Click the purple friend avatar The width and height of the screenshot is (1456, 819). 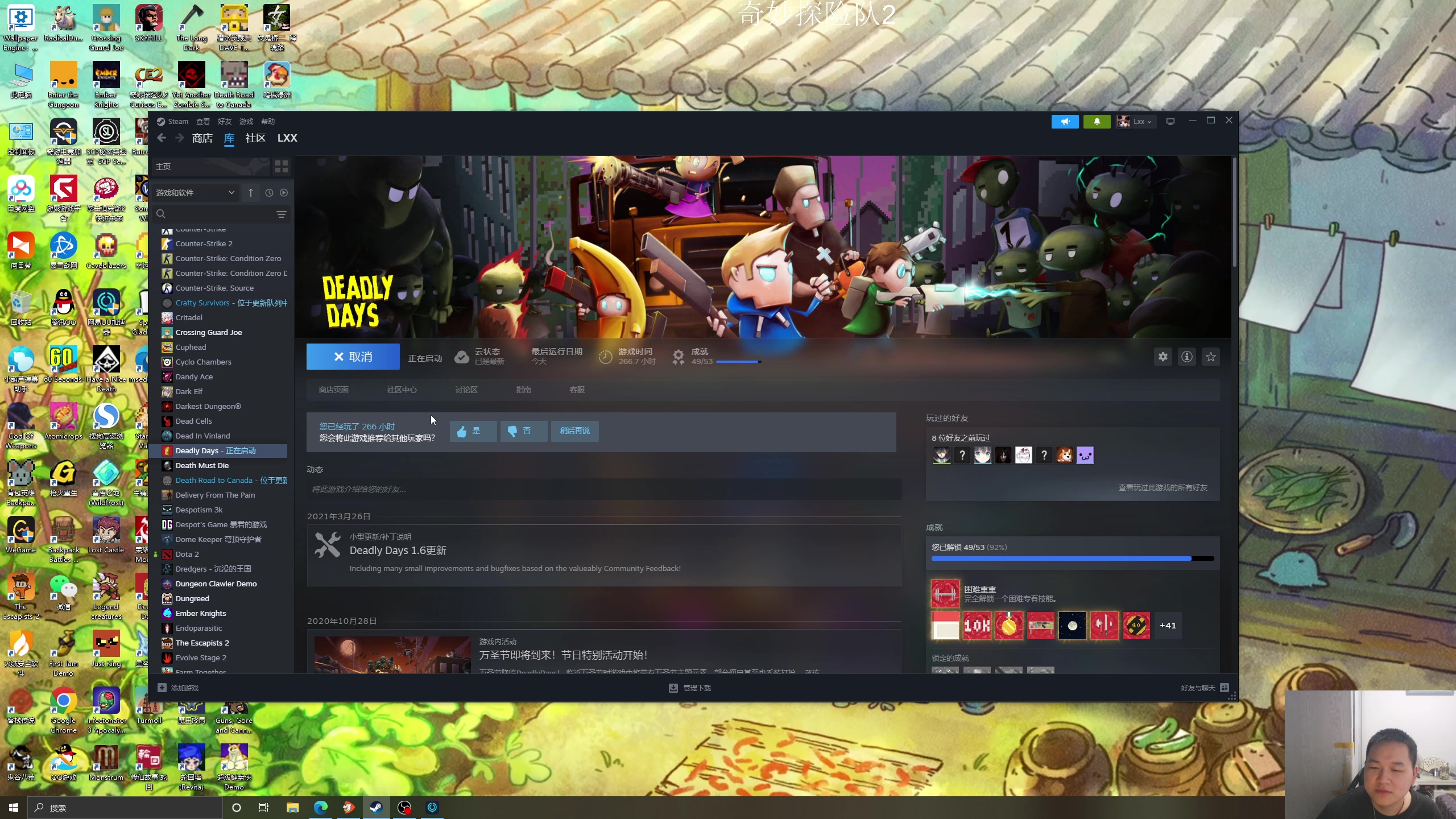pos(1085,456)
